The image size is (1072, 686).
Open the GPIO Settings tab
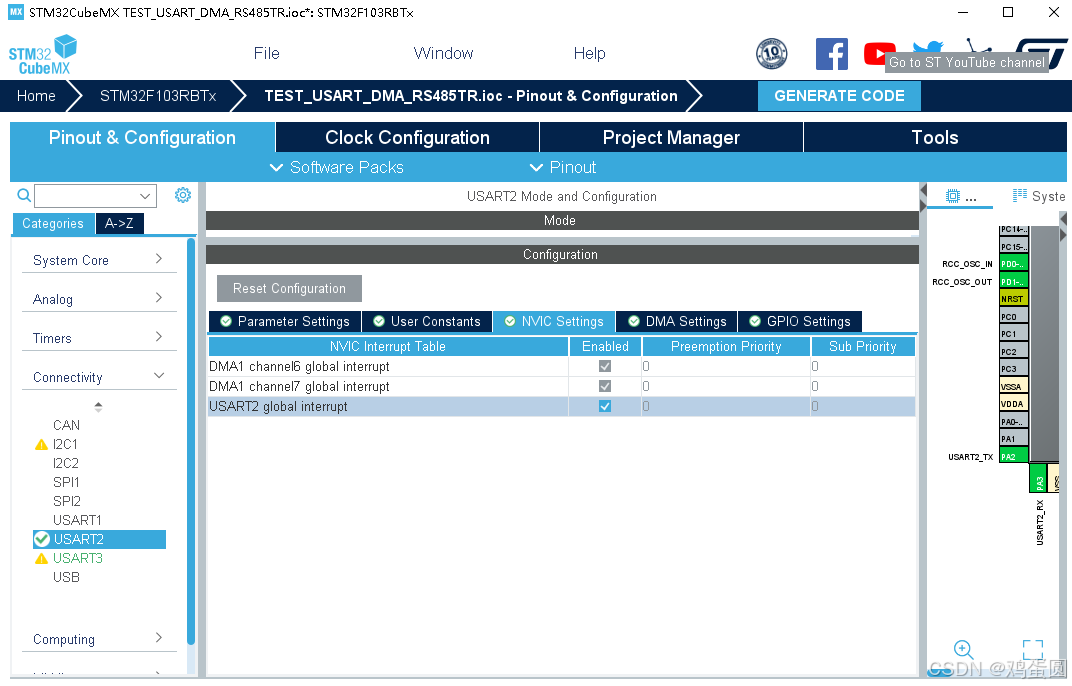(x=800, y=321)
